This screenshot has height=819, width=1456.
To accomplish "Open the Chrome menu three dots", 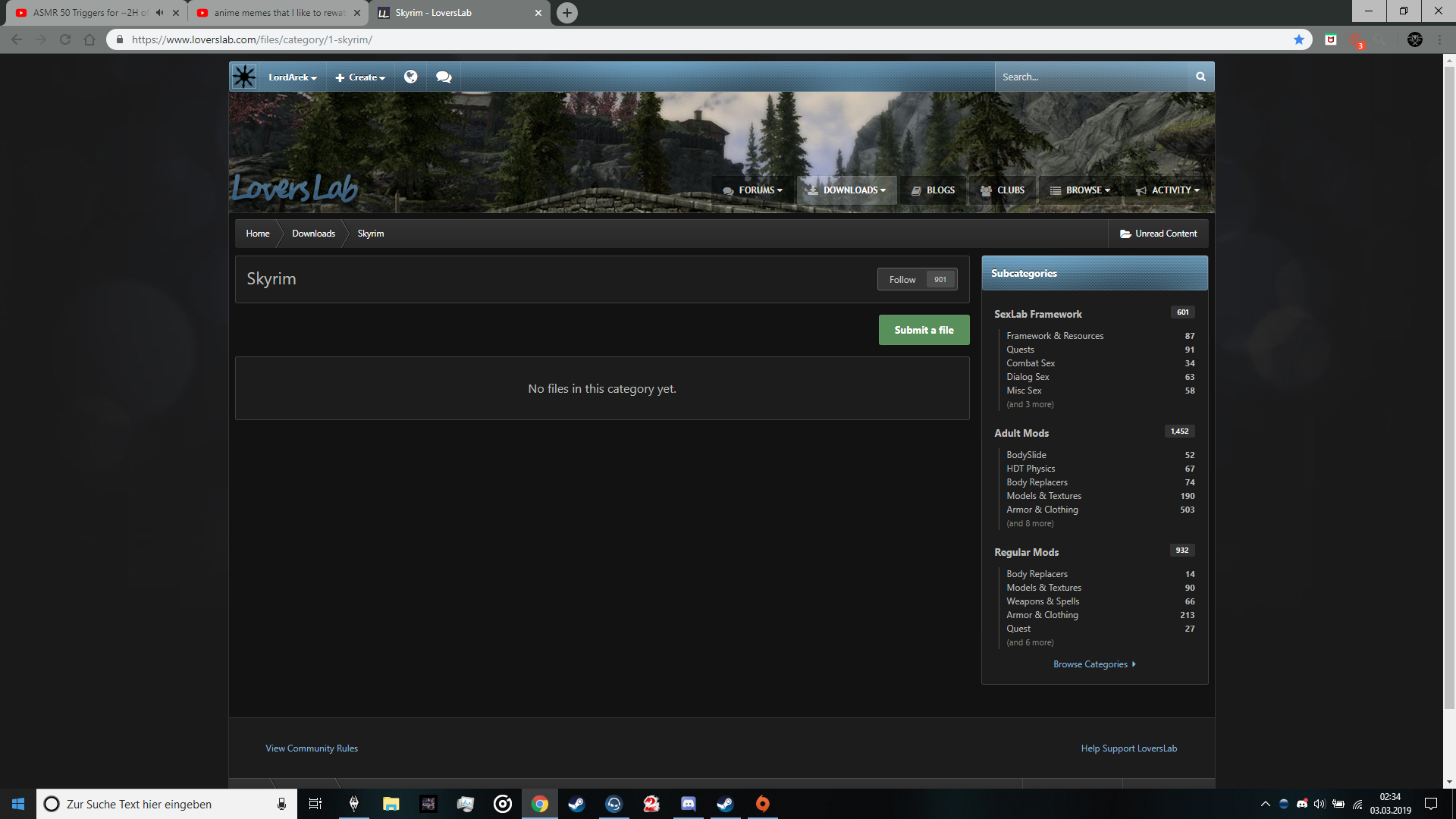I will point(1439,39).
